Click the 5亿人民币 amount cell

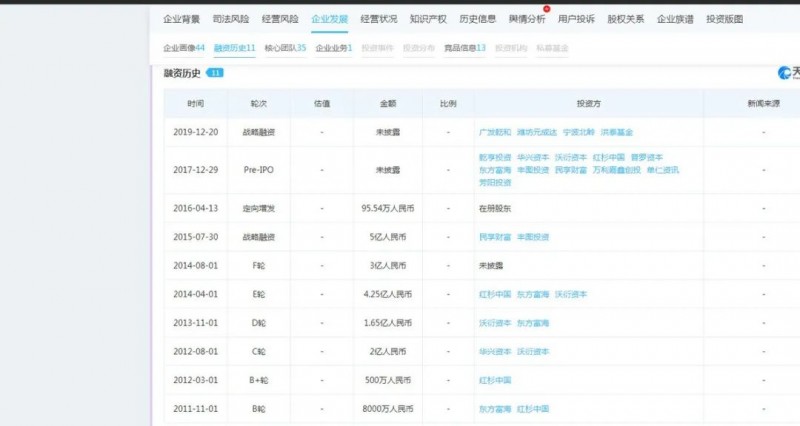(x=388, y=237)
